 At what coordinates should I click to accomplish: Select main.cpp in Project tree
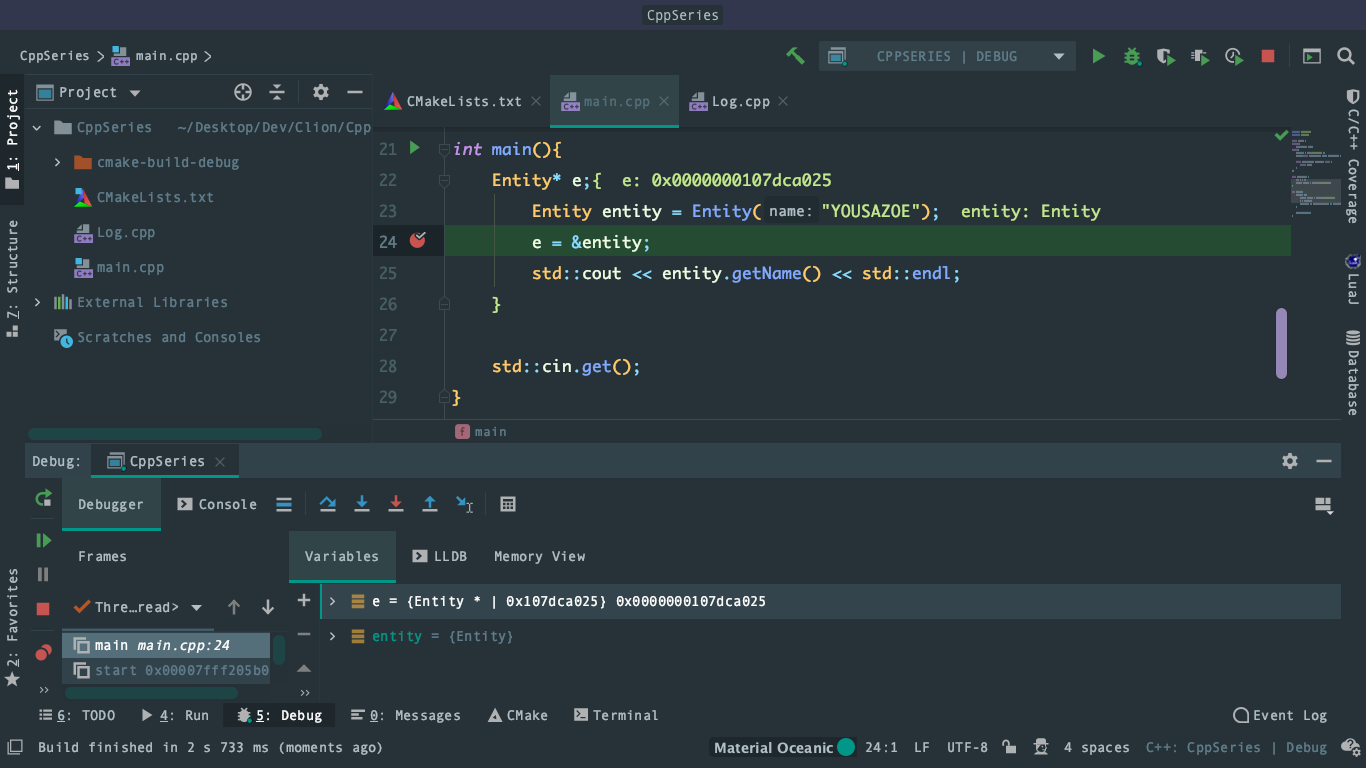pos(130,267)
